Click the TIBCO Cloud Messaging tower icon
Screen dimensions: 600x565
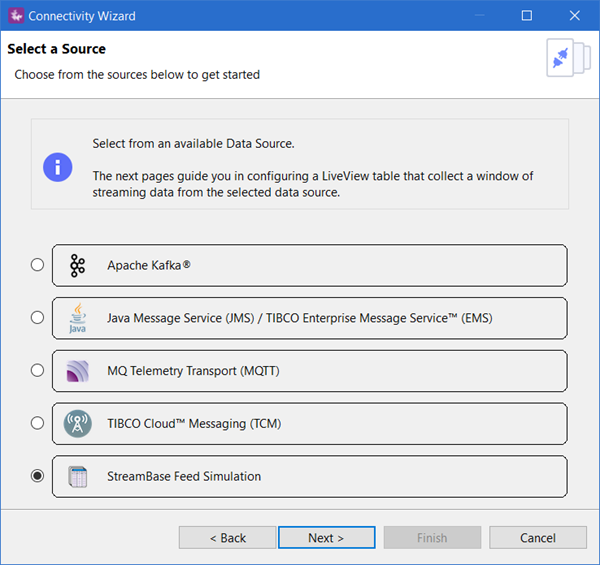[x=78, y=424]
